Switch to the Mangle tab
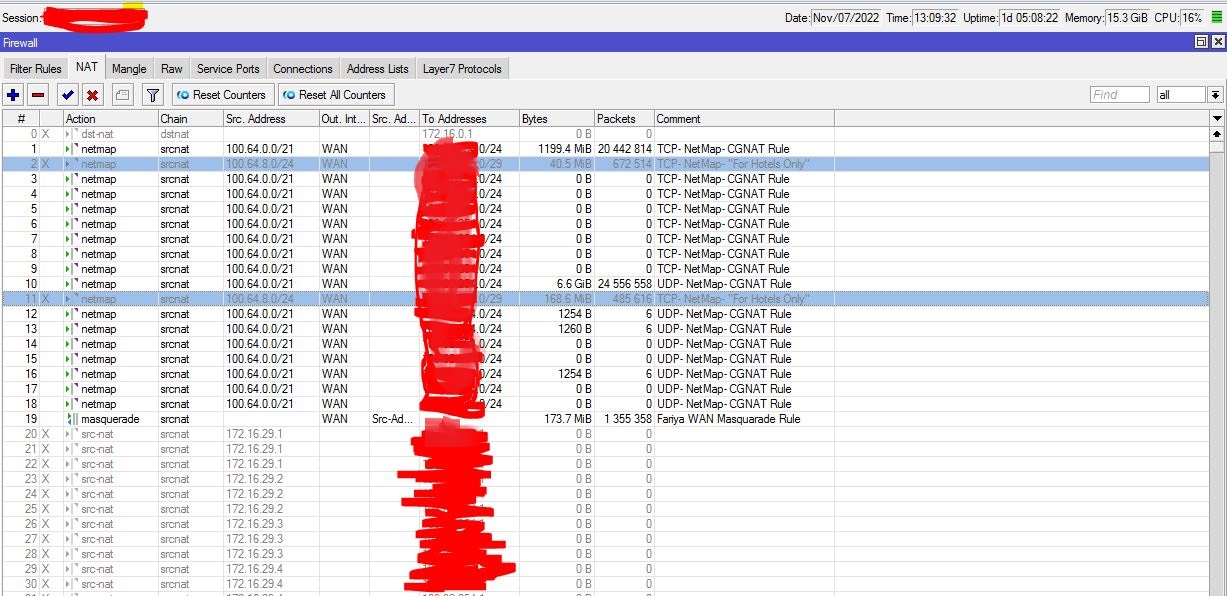The height and width of the screenshot is (596, 1227). [x=129, y=68]
